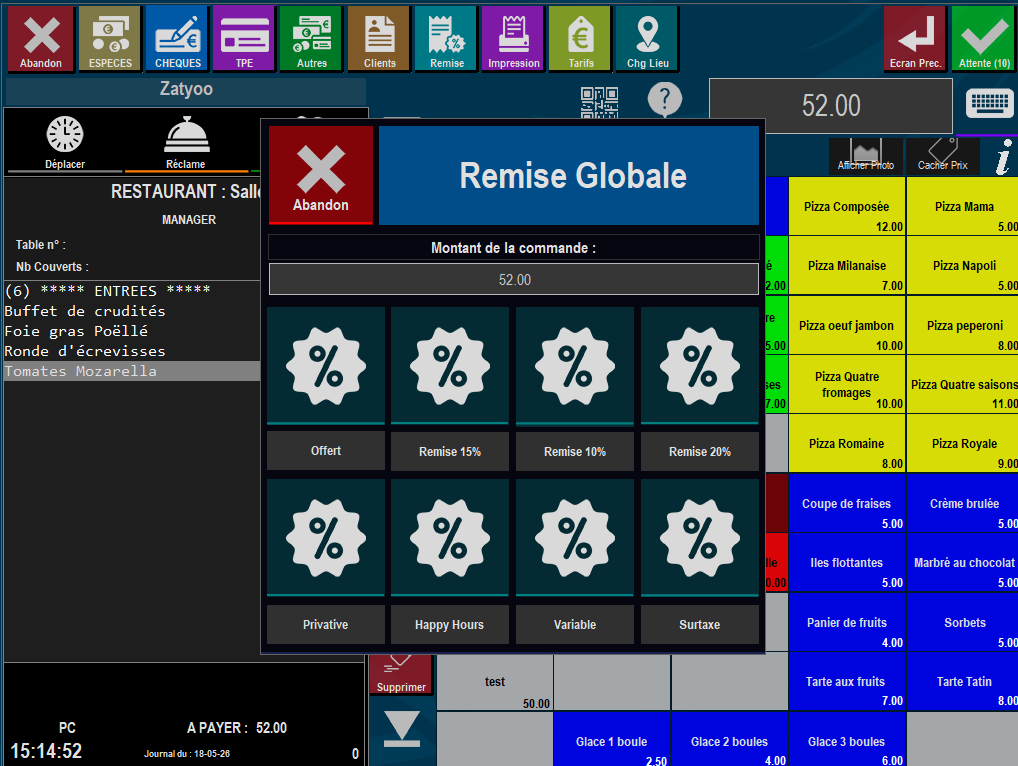The height and width of the screenshot is (766, 1018).
Task: Select Buffet de crudités order line
Action: tap(132, 311)
